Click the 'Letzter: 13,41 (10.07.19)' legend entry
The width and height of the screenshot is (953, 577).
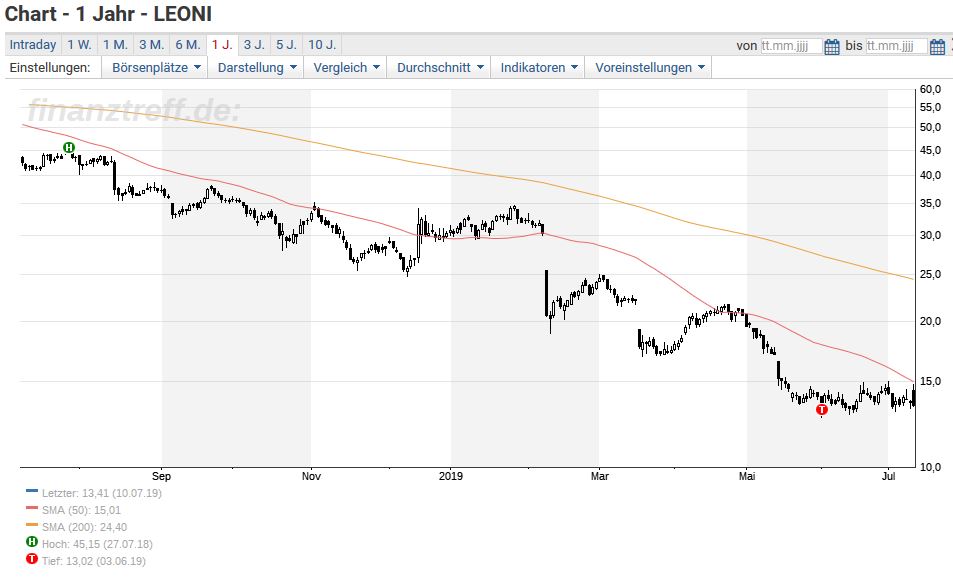pyautogui.click(x=101, y=493)
